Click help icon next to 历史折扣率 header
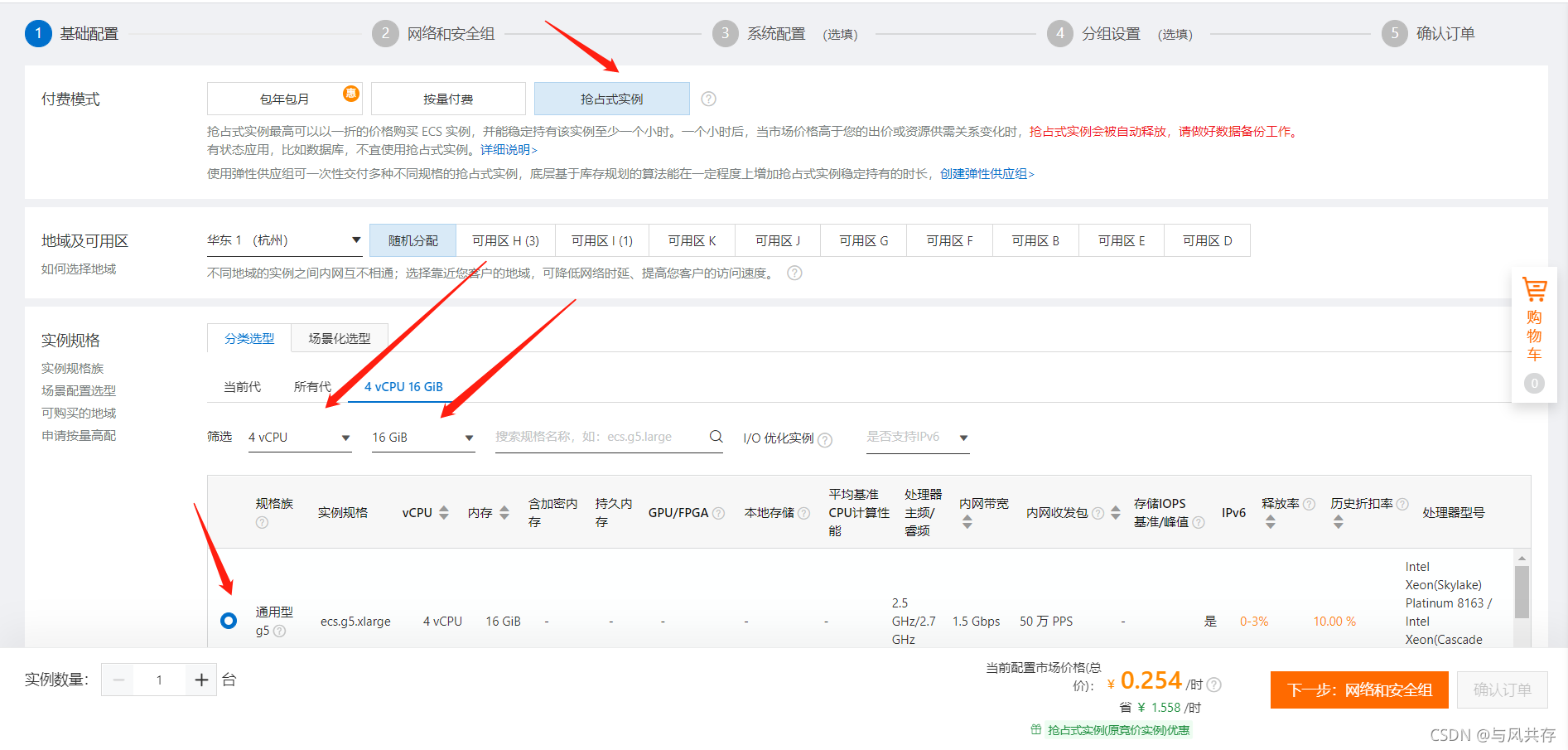The image size is (1568, 750). [x=1402, y=504]
